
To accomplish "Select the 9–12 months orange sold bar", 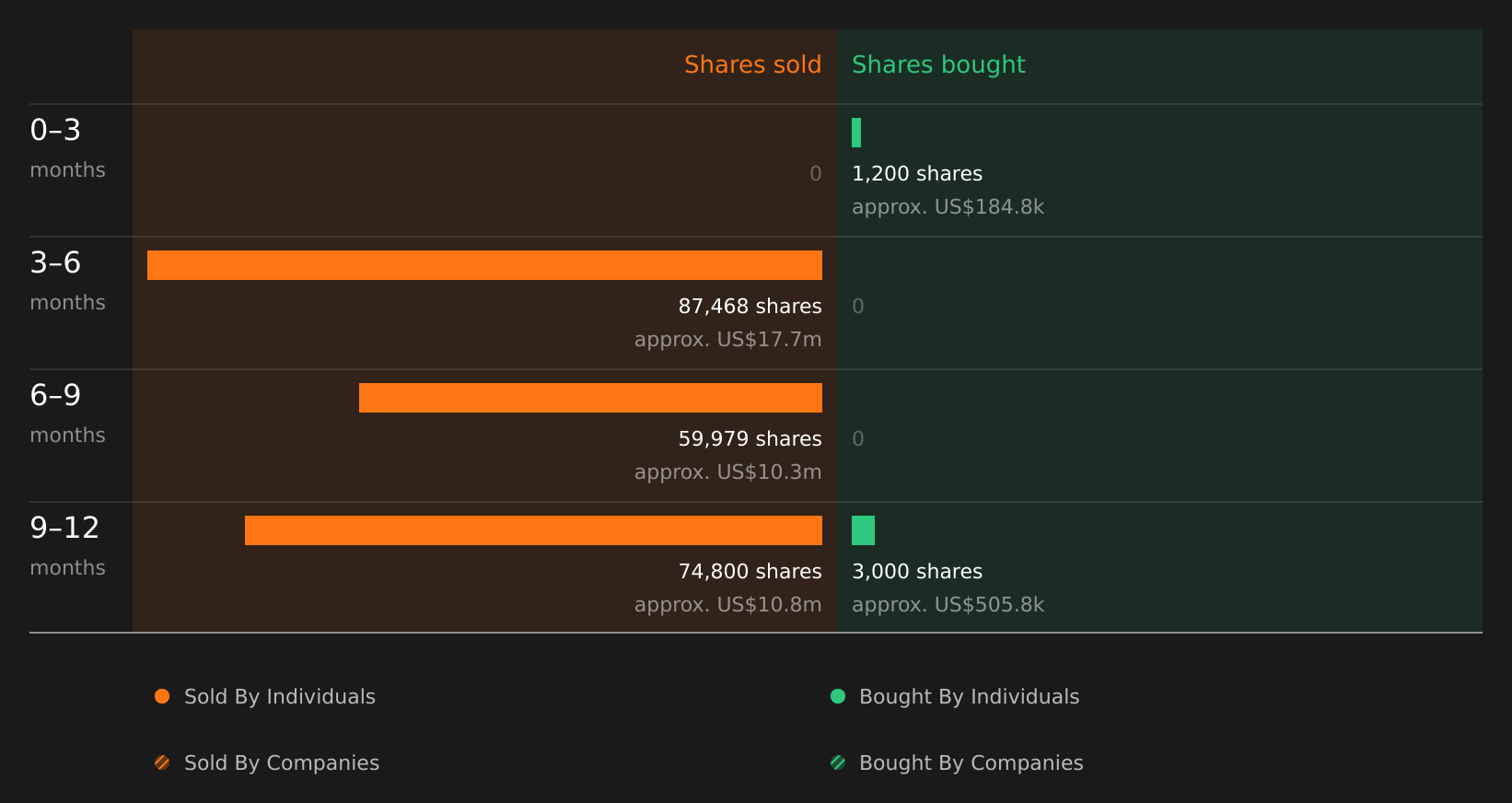I will 533,530.
